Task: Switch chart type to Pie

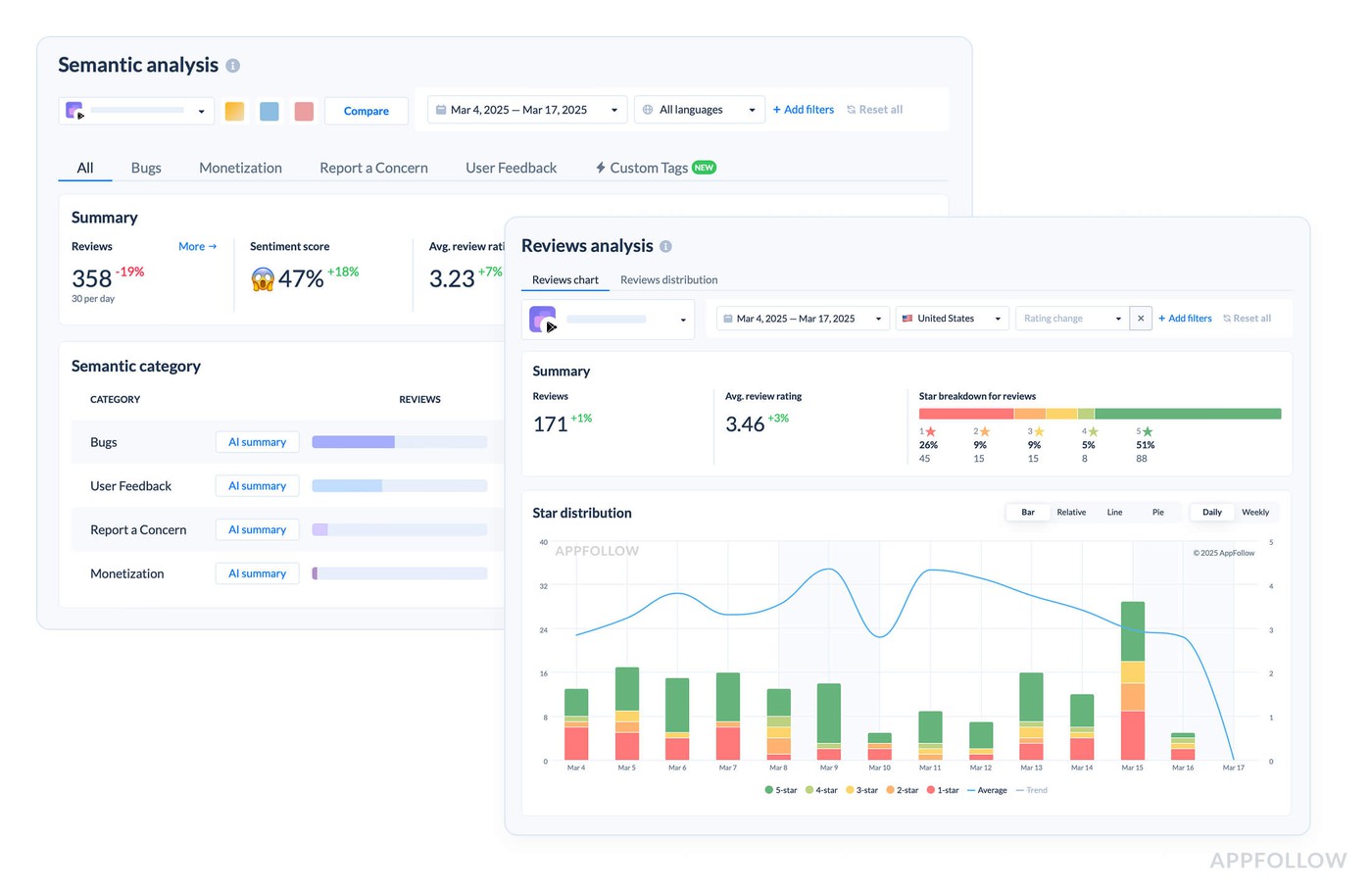Action: point(1157,512)
